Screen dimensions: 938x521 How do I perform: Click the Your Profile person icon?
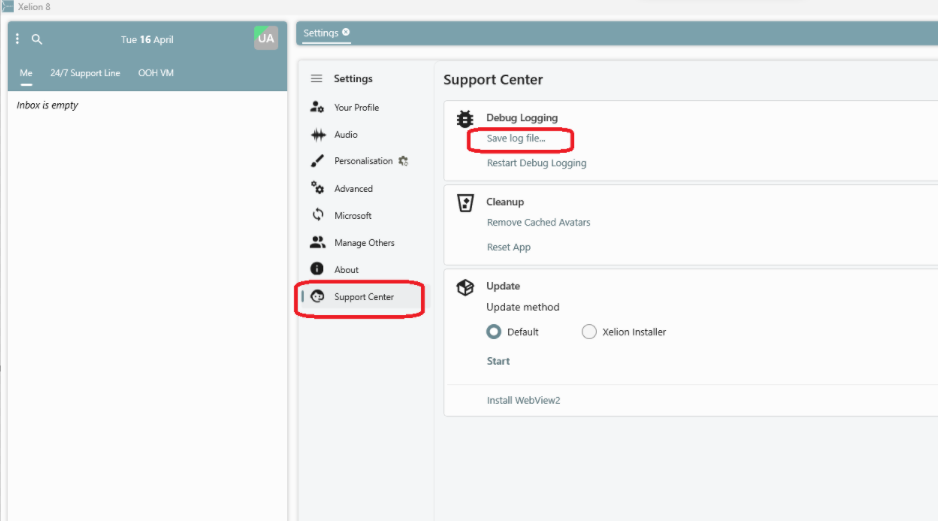317,107
